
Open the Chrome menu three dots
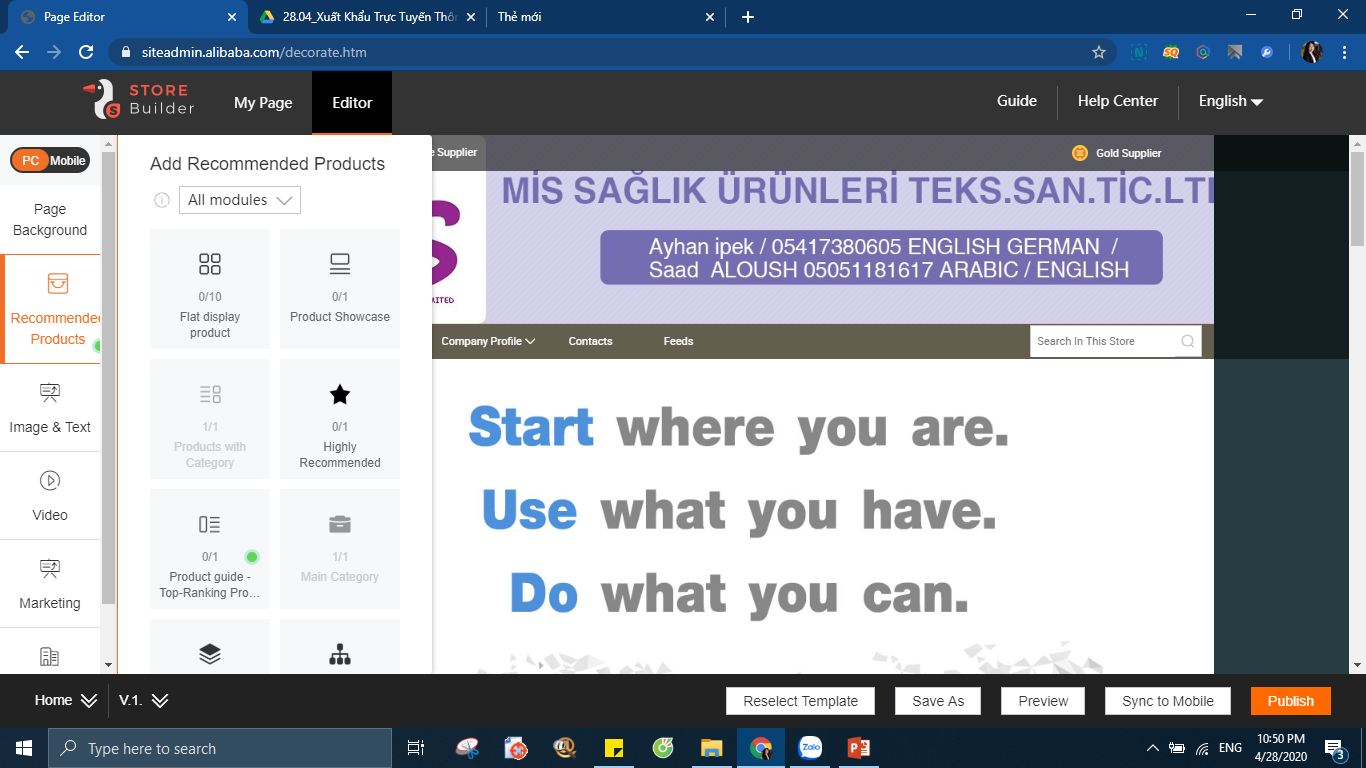pos(1344,52)
